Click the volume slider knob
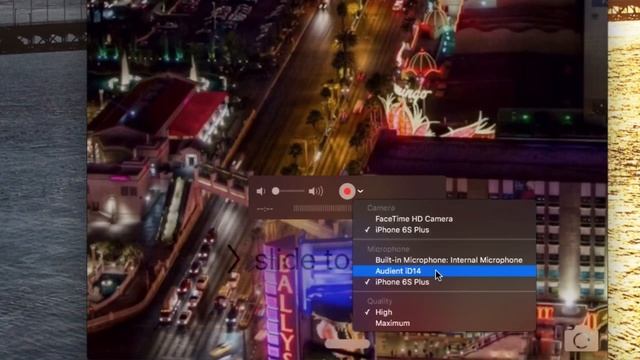The image size is (640, 360). coord(276,191)
